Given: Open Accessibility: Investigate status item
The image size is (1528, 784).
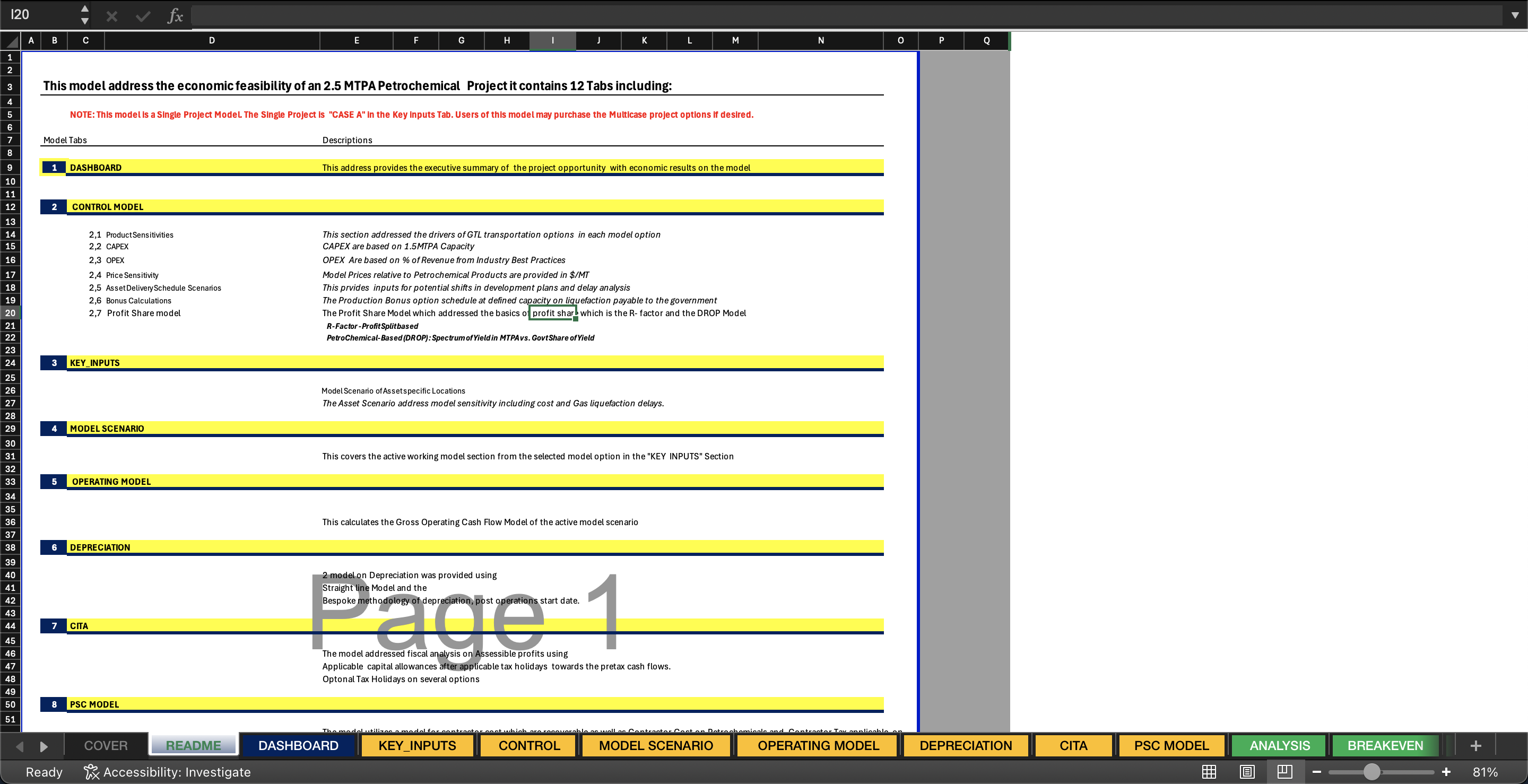Looking at the screenshot, I should [x=167, y=772].
